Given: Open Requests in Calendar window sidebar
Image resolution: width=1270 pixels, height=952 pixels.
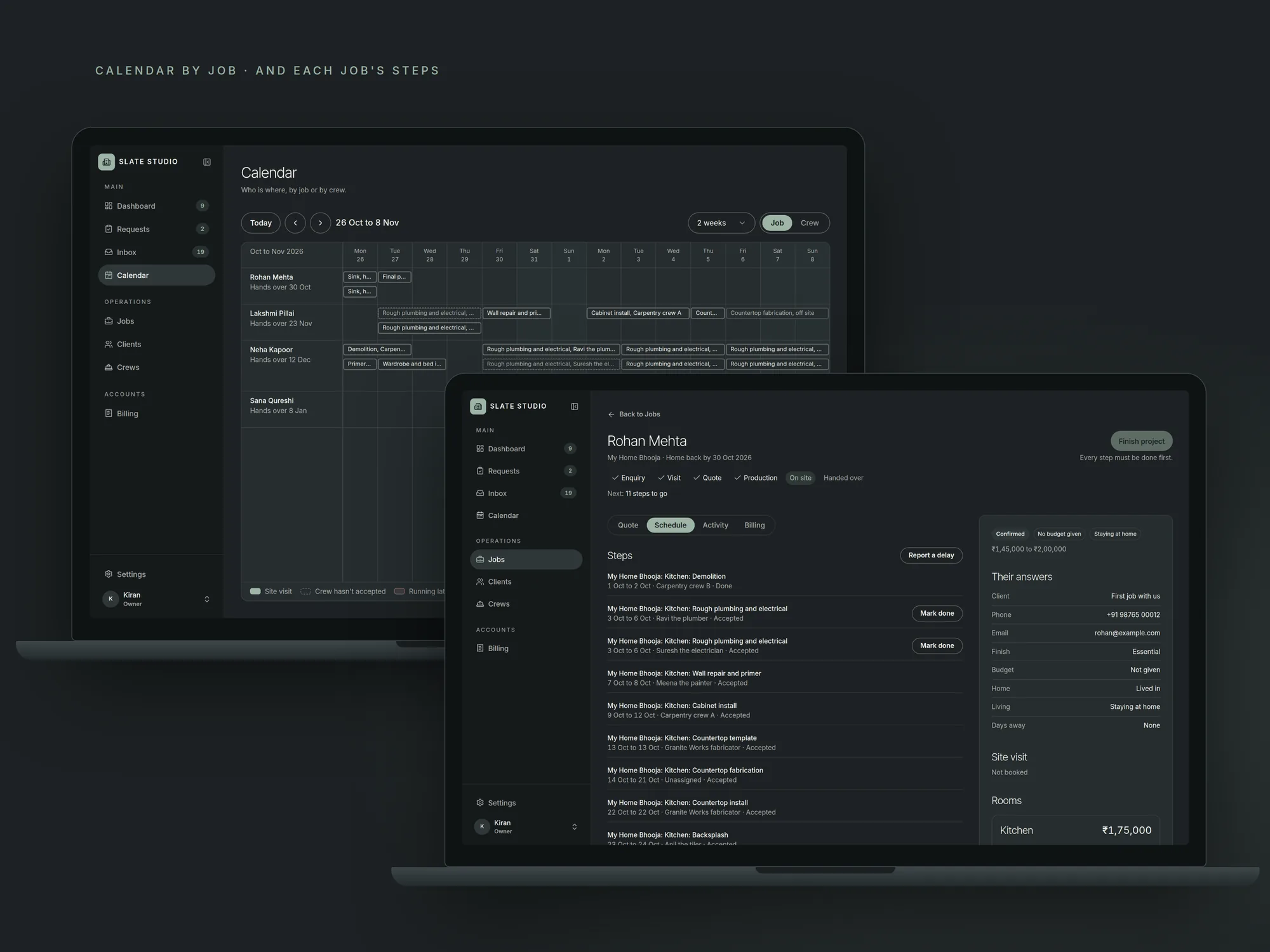Looking at the screenshot, I should tap(156, 229).
